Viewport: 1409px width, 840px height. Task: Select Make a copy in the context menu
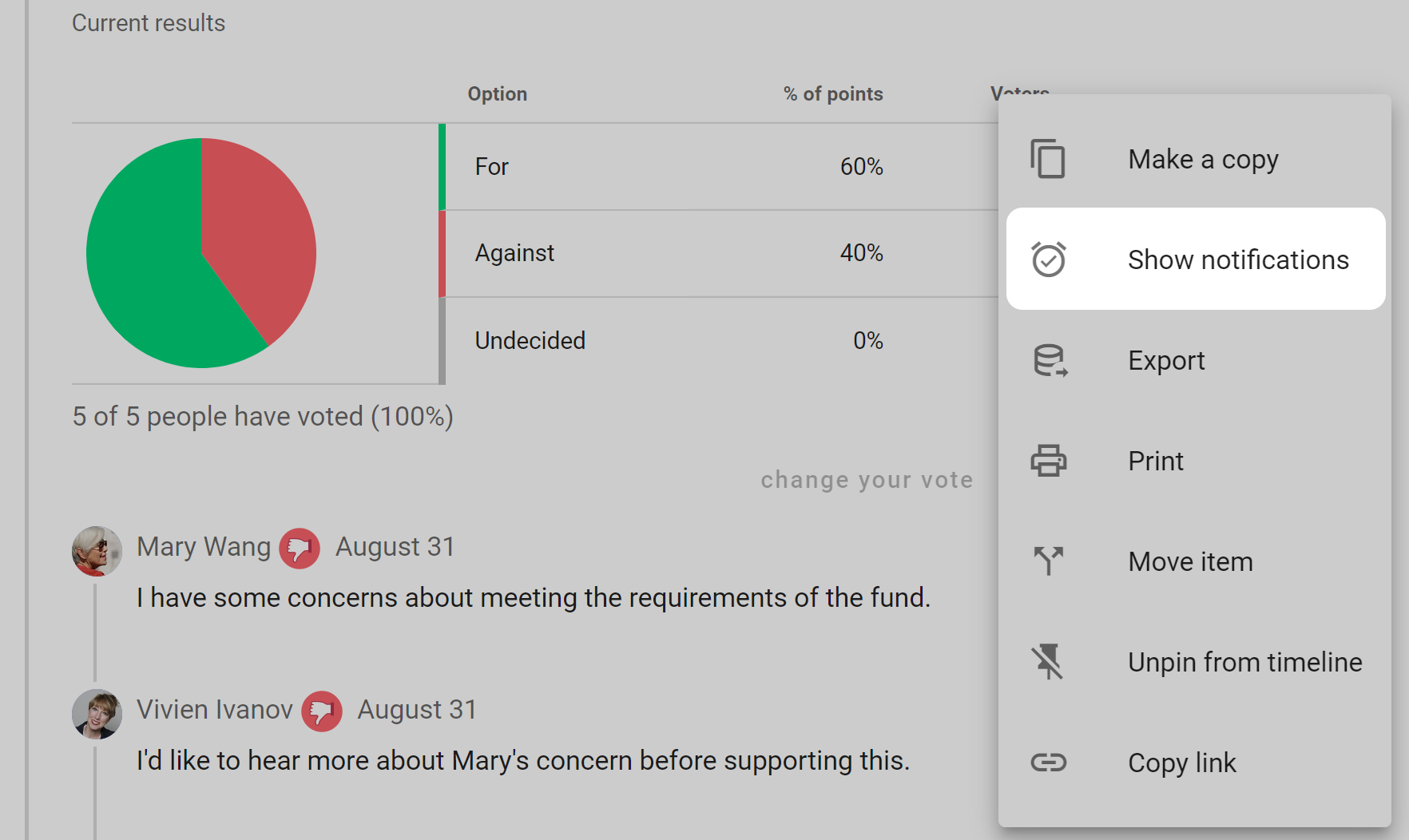(x=1203, y=159)
